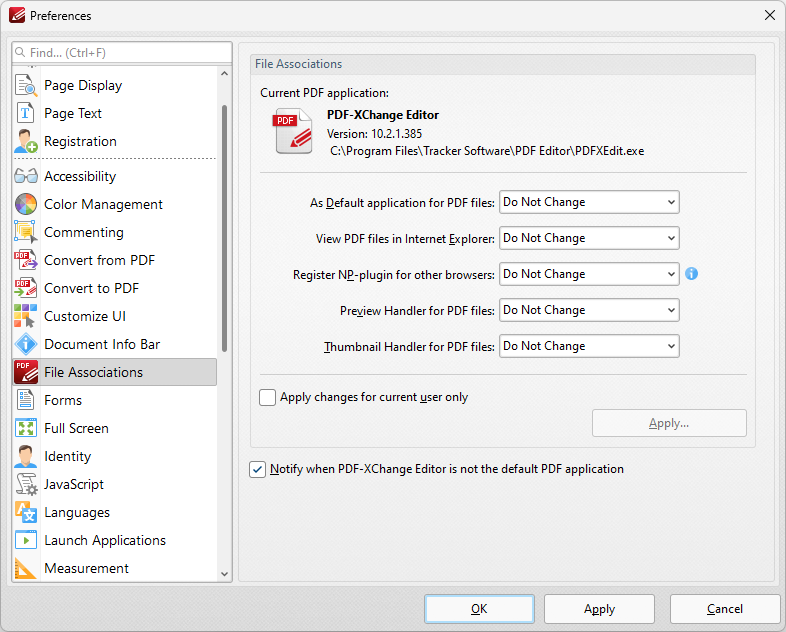Click the Languages icon

26,512
